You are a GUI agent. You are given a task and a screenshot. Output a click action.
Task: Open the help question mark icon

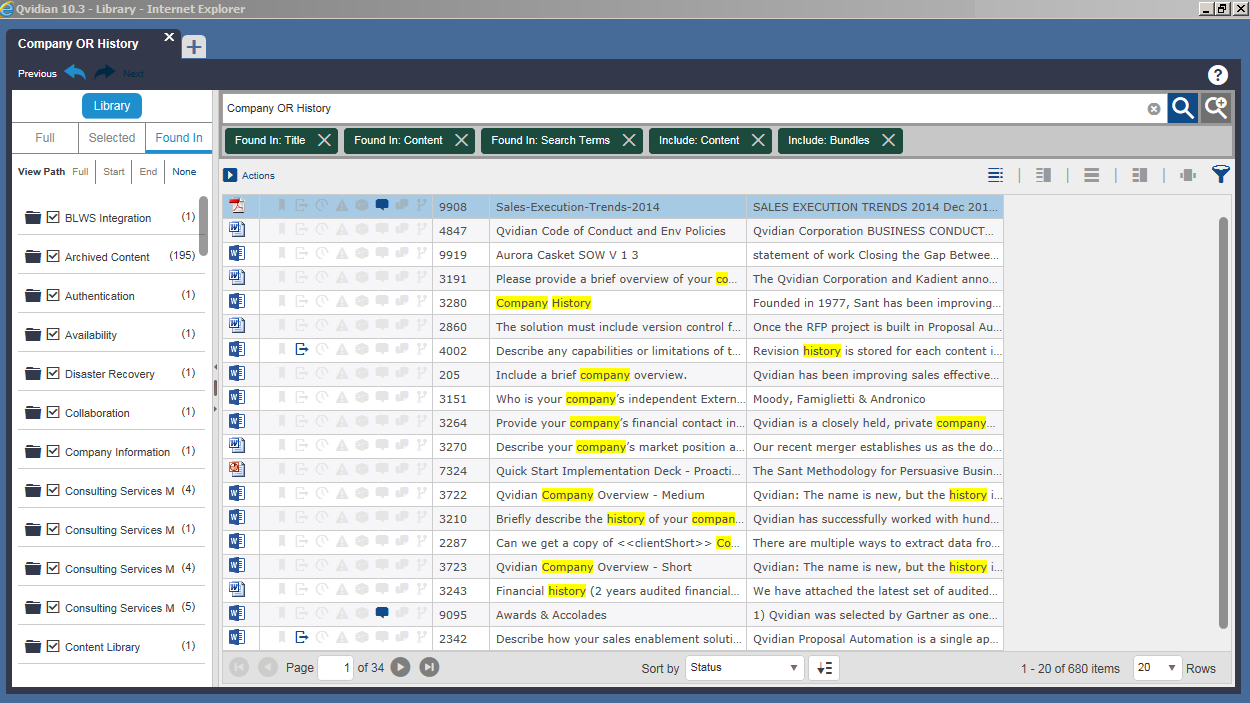[x=1217, y=74]
